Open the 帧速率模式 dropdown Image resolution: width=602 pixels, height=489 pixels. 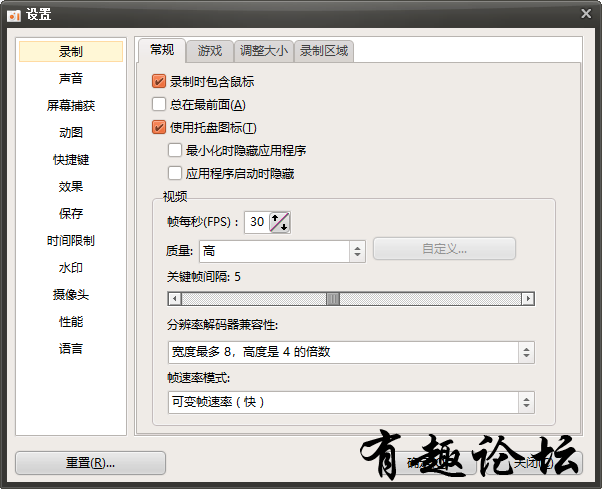coord(351,402)
